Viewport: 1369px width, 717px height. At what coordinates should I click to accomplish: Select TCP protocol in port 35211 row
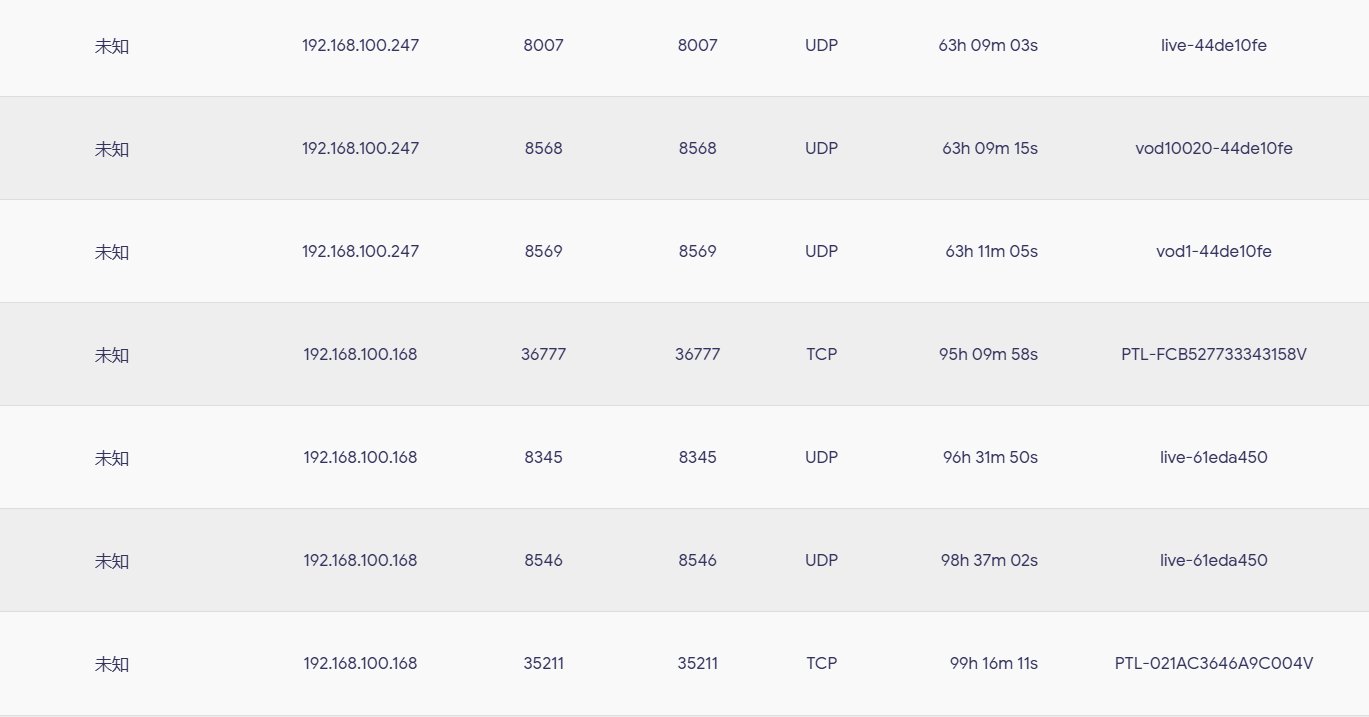pyautogui.click(x=821, y=663)
